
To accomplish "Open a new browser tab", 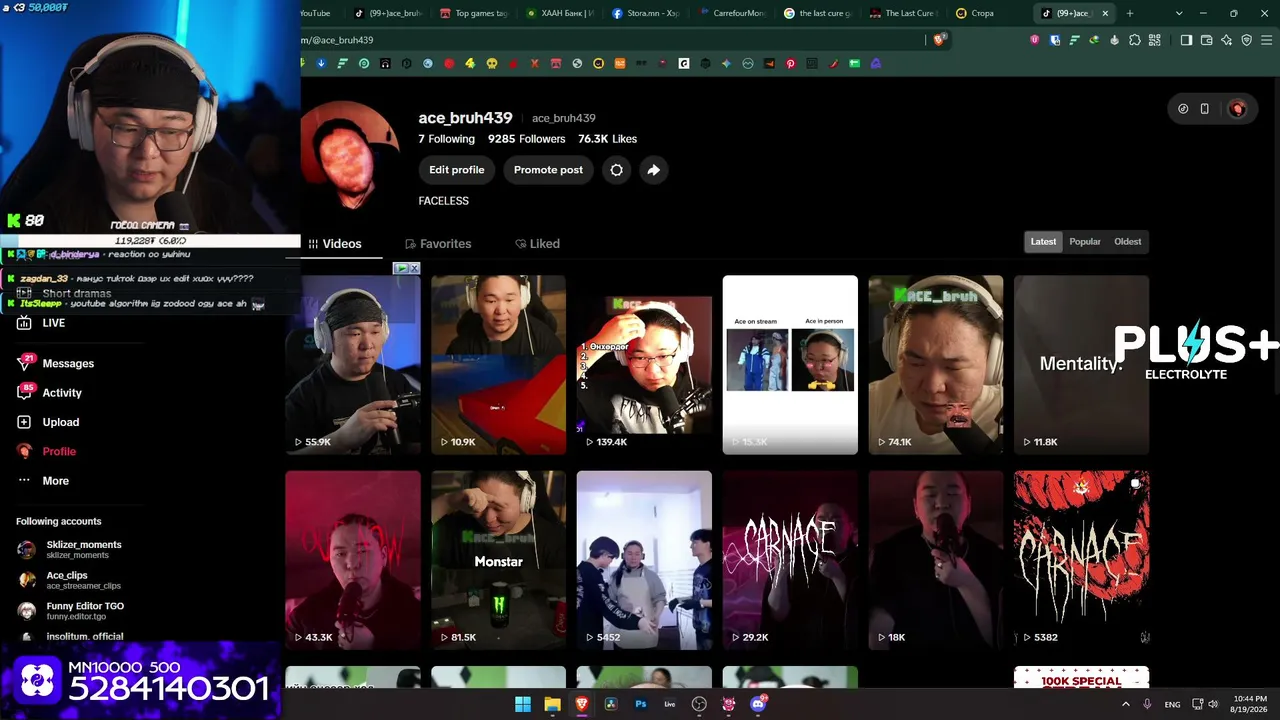I will [1130, 13].
